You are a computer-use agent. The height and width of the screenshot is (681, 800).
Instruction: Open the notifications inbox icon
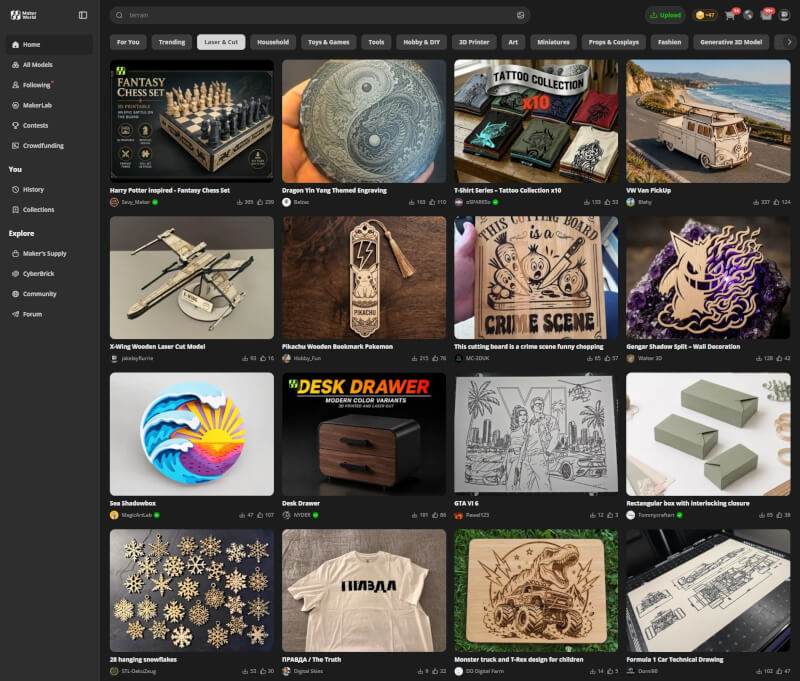[766, 15]
